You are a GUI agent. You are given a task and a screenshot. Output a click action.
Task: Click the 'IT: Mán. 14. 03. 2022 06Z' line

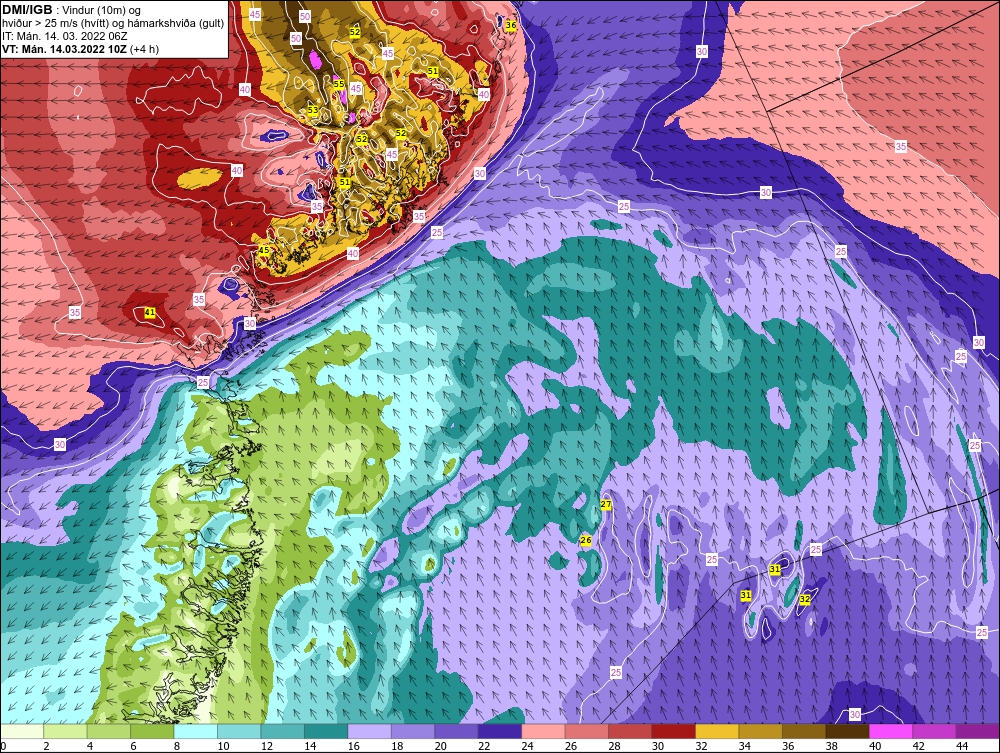64,36
